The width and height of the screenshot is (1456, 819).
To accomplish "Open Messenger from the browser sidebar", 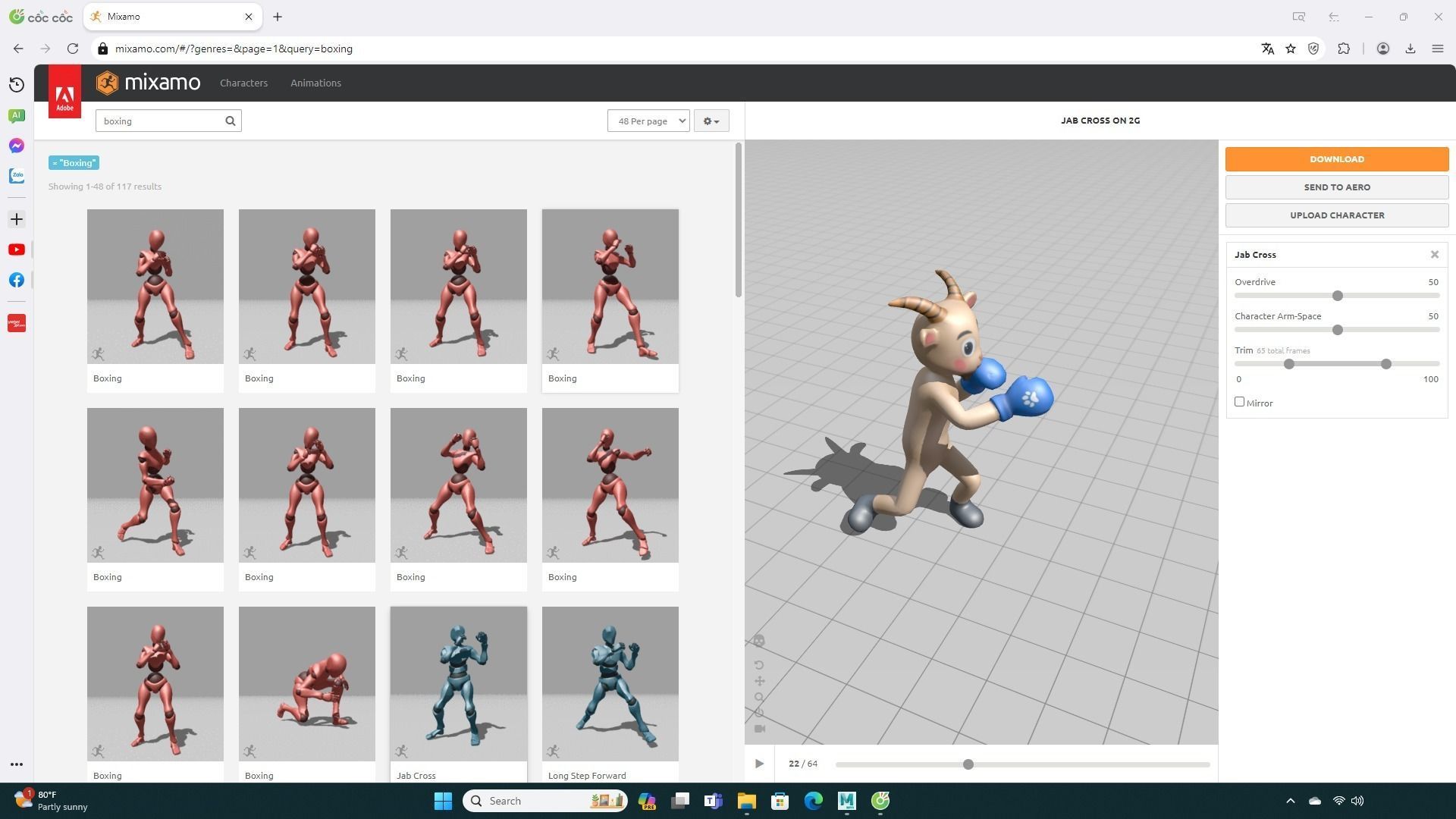I will tap(17, 146).
